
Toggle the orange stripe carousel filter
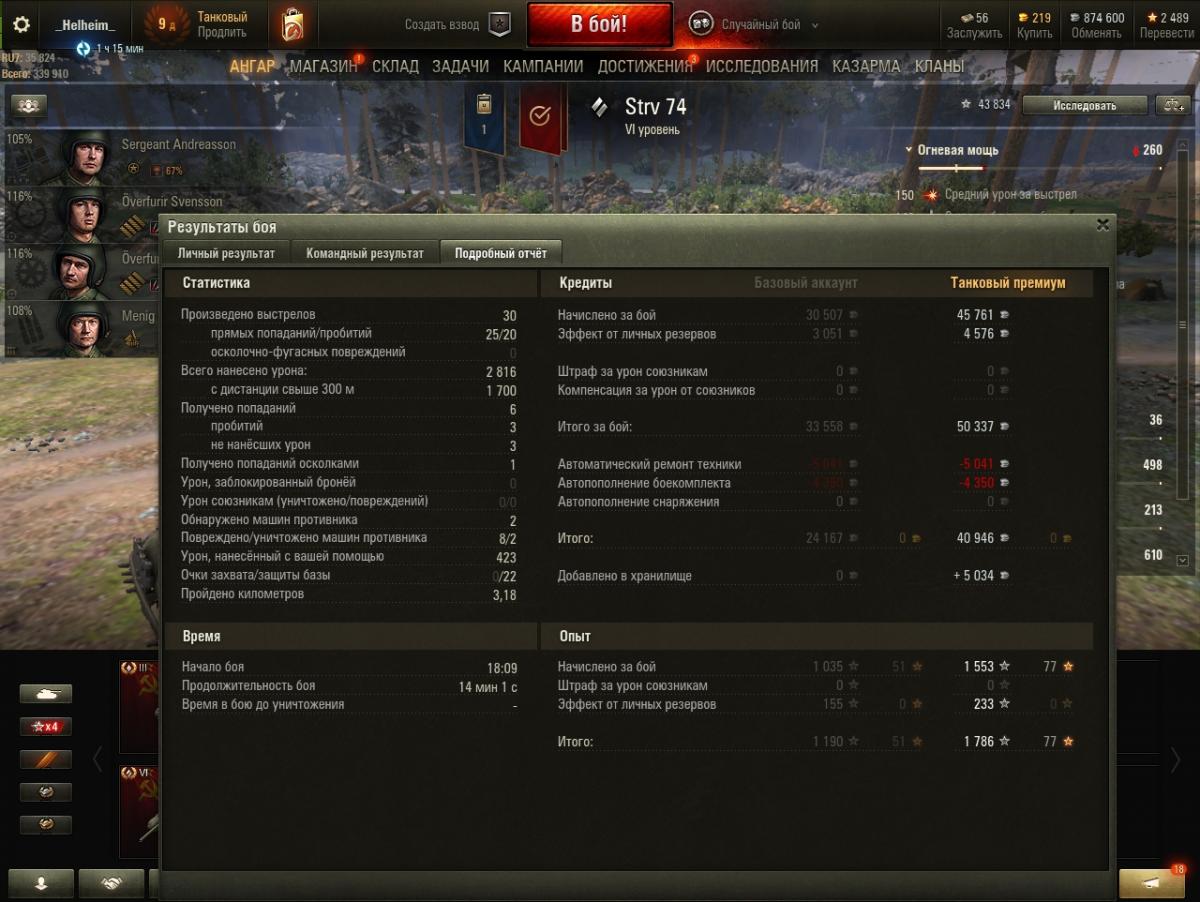(x=46, y=760)
